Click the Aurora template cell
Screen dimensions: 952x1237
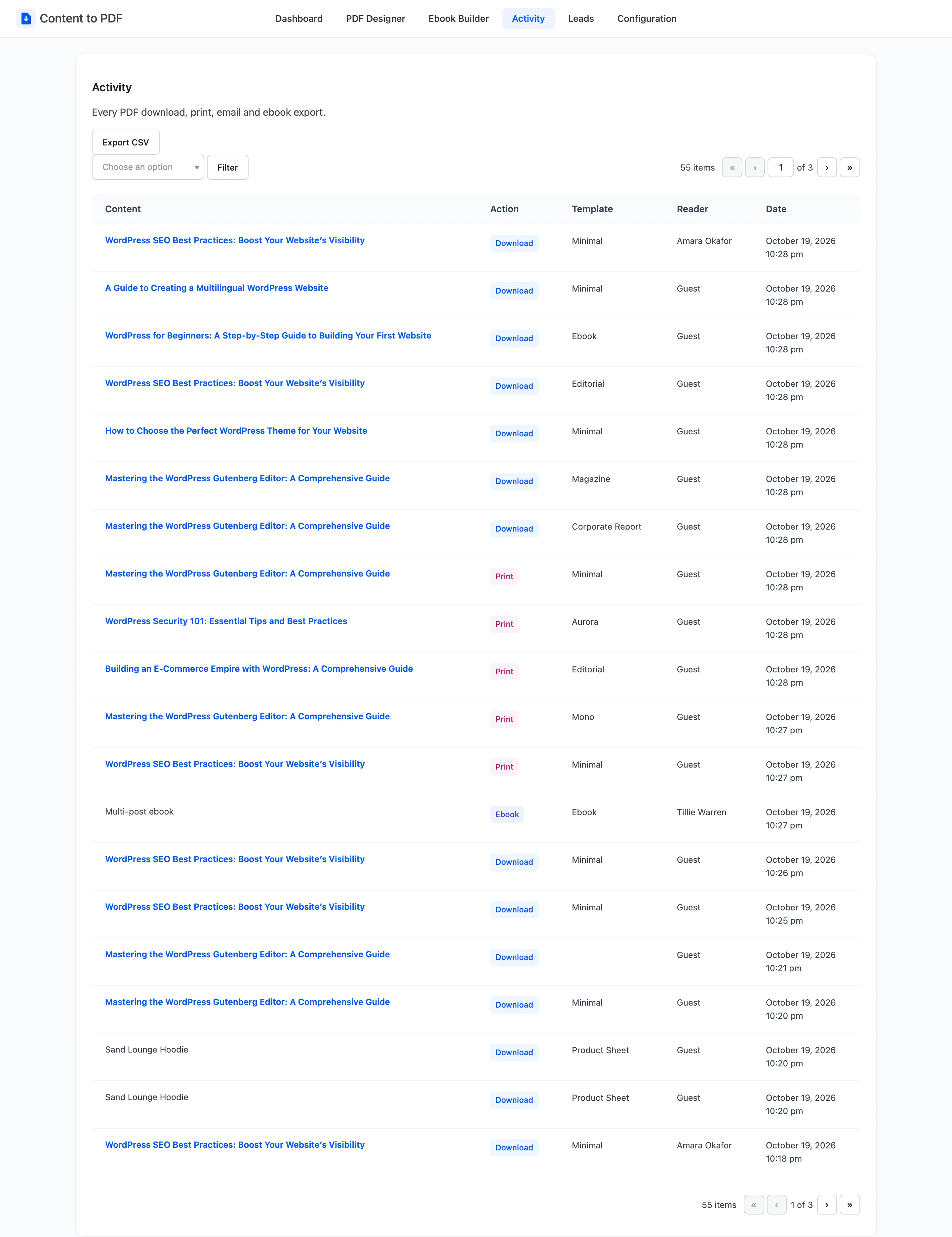click(585, 621)
